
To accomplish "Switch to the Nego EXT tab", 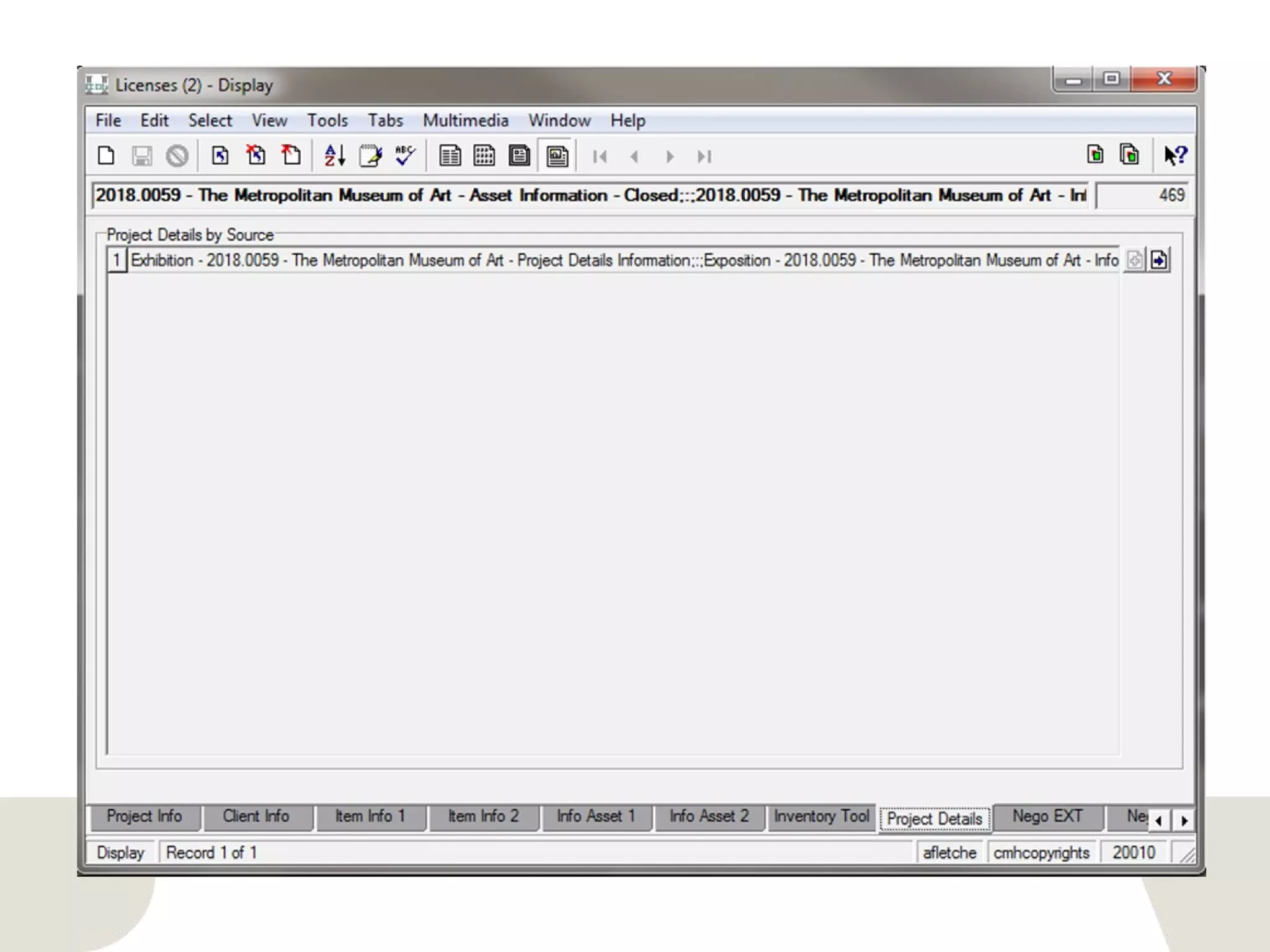I will pyautogui.click(x=1047, y=816).
